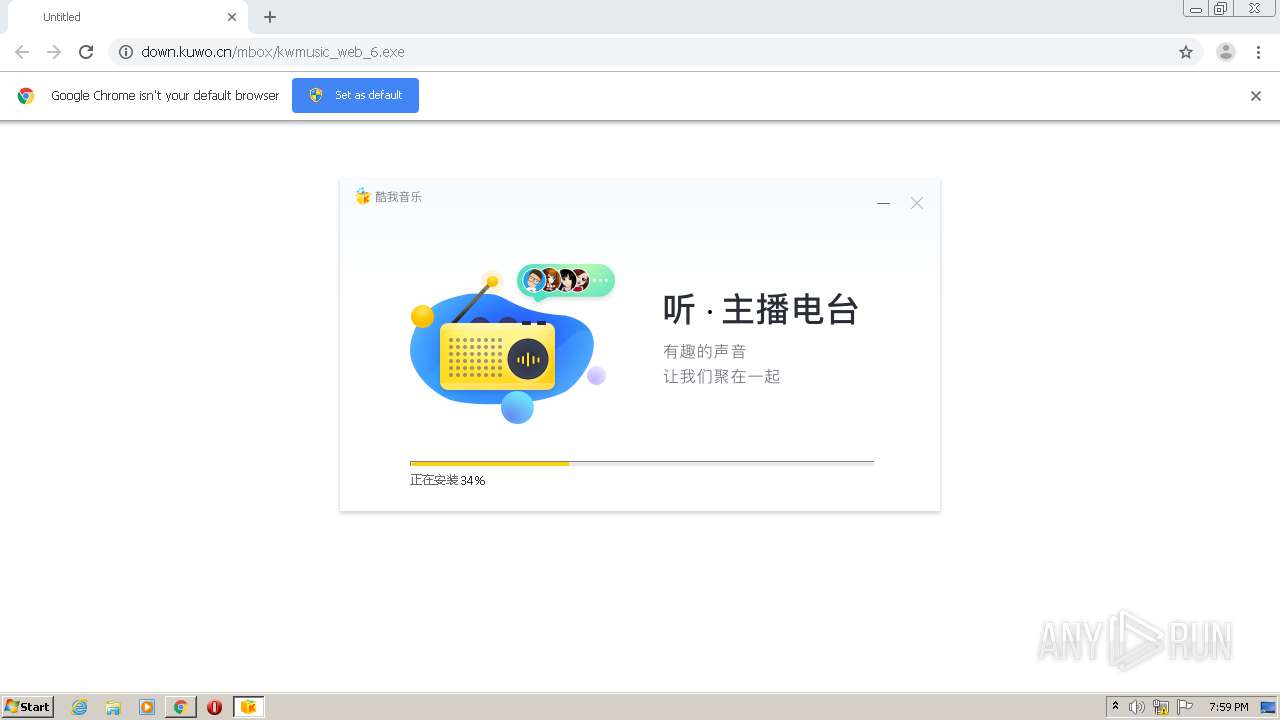
Task: Click the 让我们聚在一起 text line
Action: 722,377
